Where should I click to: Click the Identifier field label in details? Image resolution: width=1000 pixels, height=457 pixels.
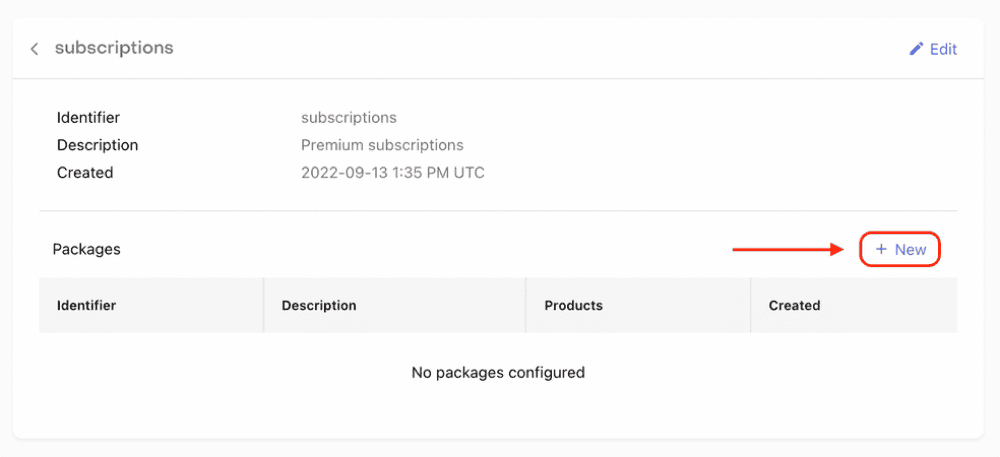pyautogui.click(x=88, y=118)
